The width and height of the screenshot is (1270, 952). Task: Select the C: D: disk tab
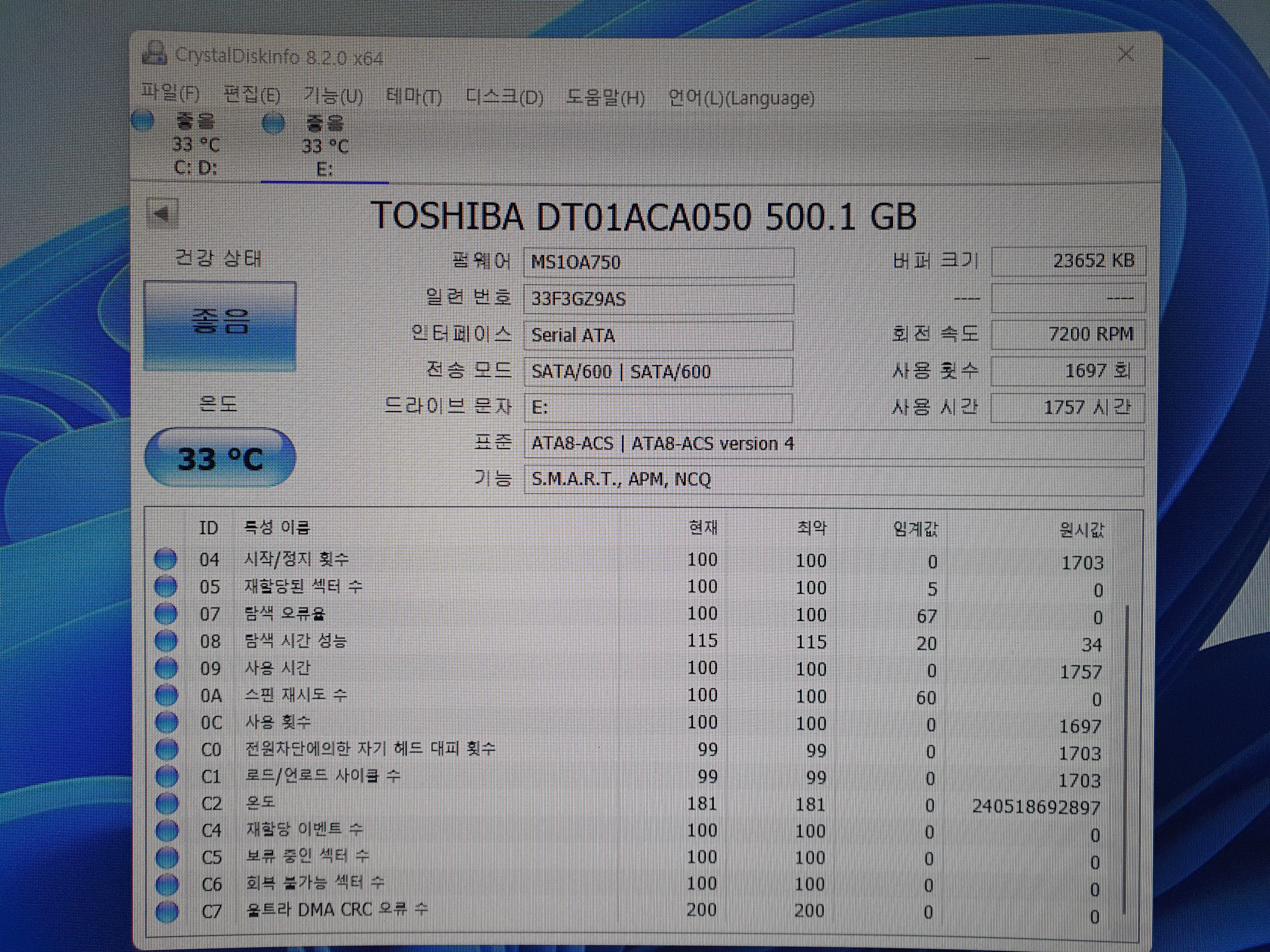coord(195,144)
